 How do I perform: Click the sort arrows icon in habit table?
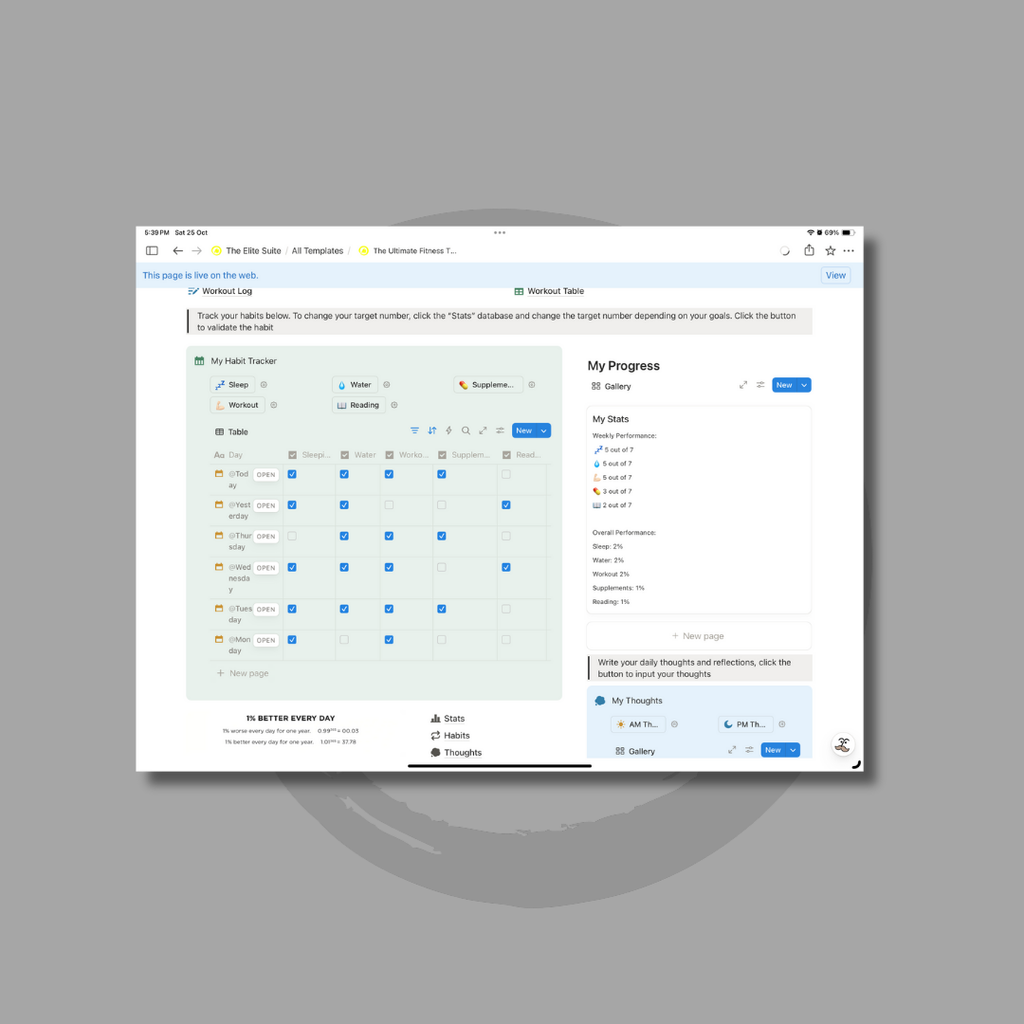[432, 431]
